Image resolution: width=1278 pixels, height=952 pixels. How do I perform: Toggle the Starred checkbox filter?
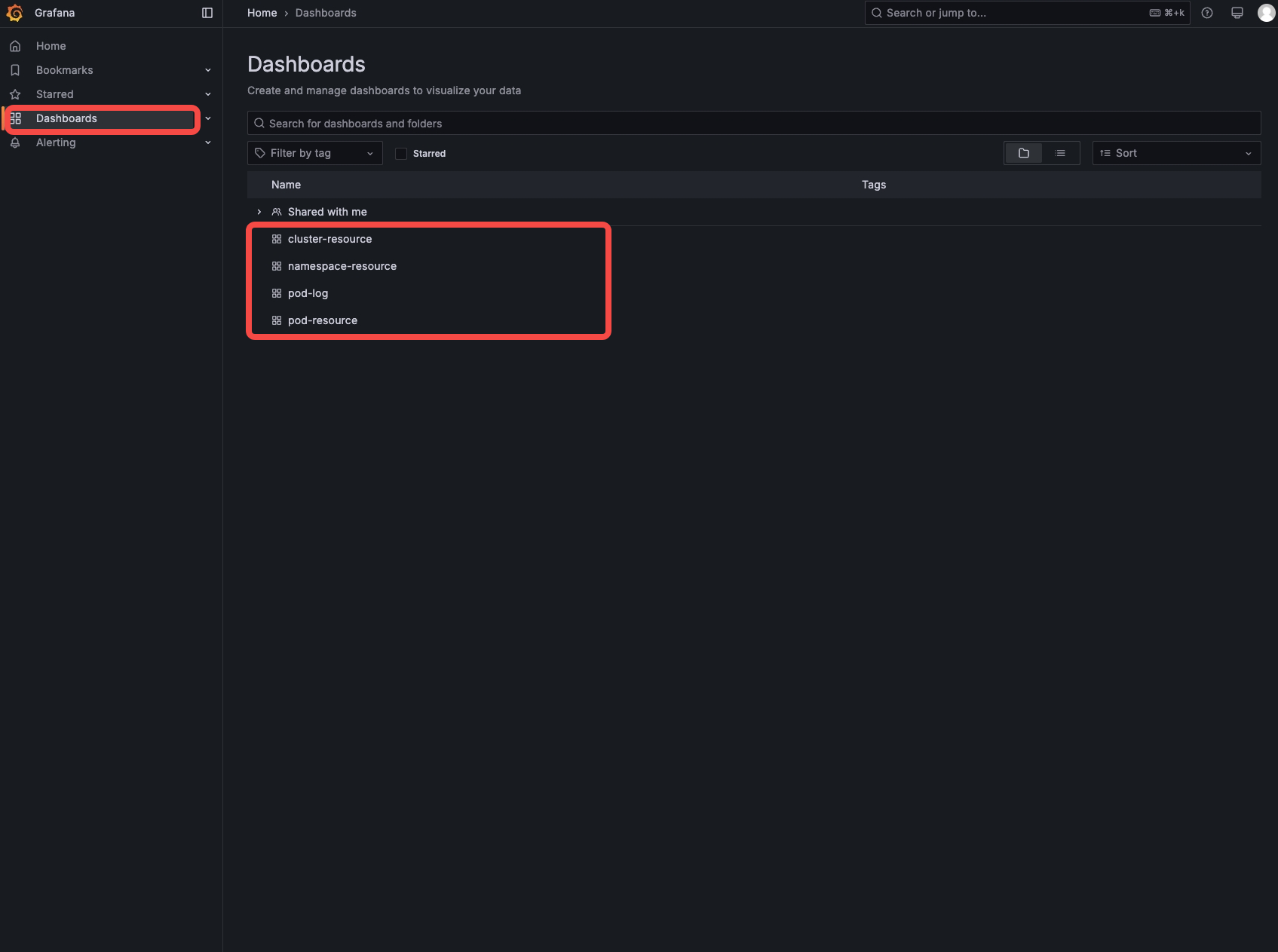[x=401, y=154]
